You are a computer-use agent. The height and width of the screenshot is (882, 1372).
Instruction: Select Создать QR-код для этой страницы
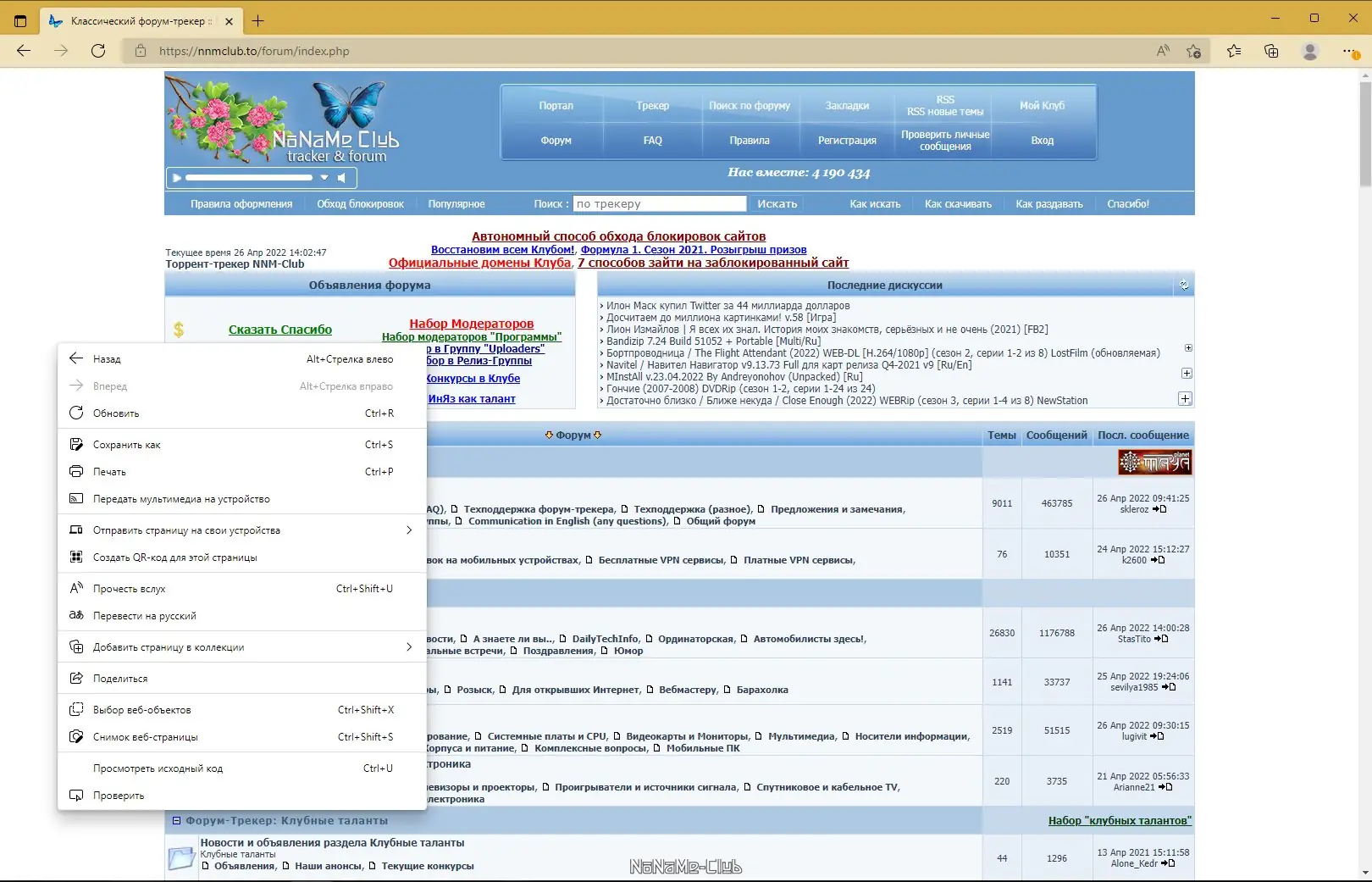[242, 557]
